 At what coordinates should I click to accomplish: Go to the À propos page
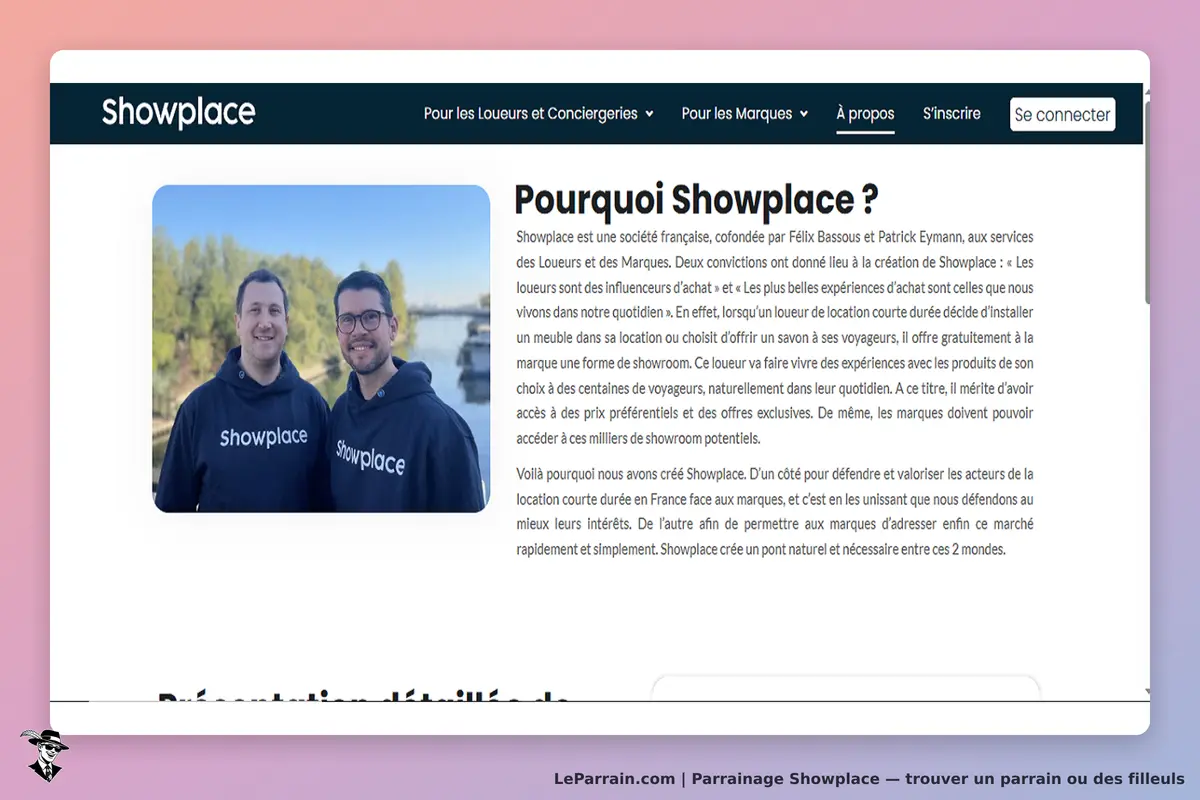865,114
